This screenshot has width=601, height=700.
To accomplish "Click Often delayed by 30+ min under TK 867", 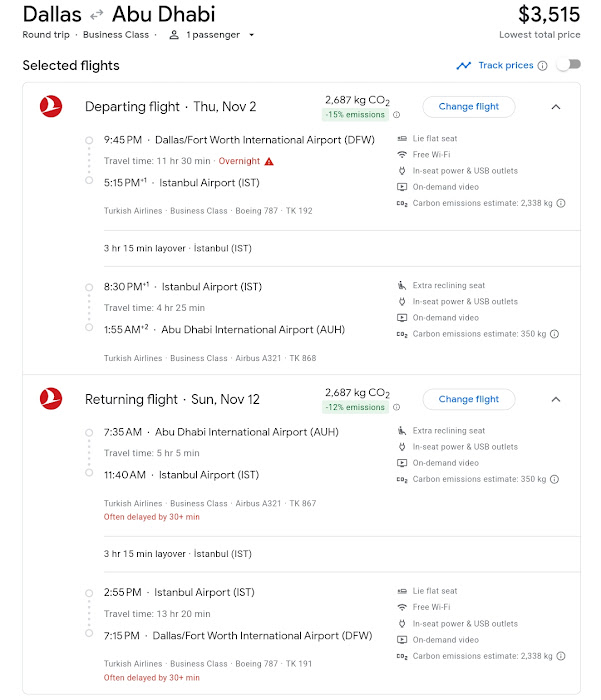I will (x=151, y=517).
